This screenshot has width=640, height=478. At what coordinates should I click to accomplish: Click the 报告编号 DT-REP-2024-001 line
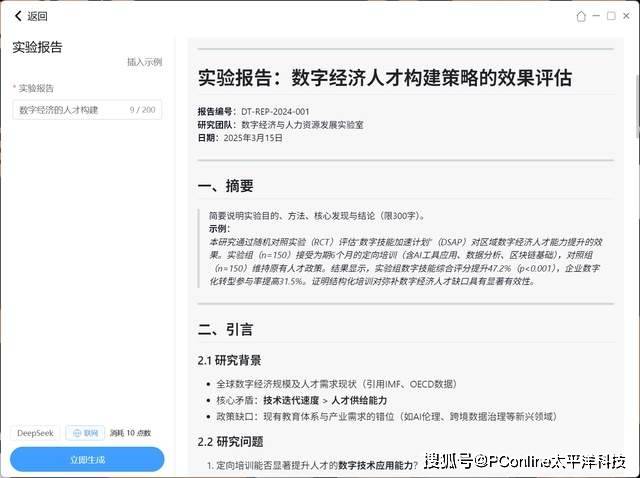(253, 111)
